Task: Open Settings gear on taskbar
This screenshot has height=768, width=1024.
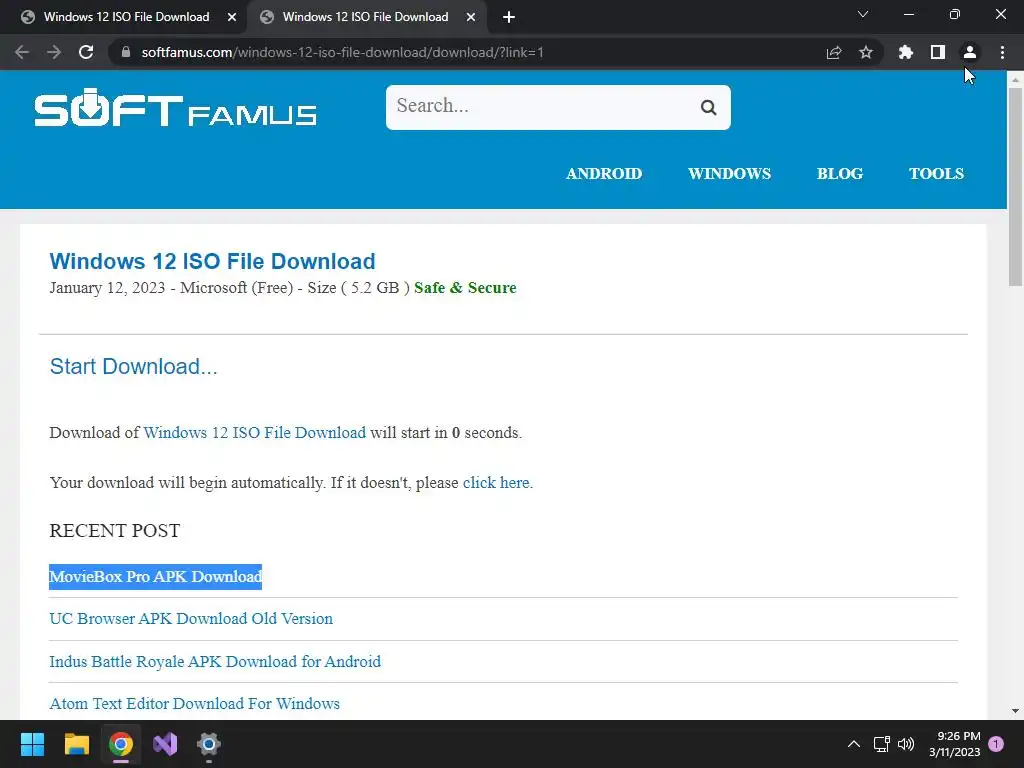Action: [x=209, y=744]
